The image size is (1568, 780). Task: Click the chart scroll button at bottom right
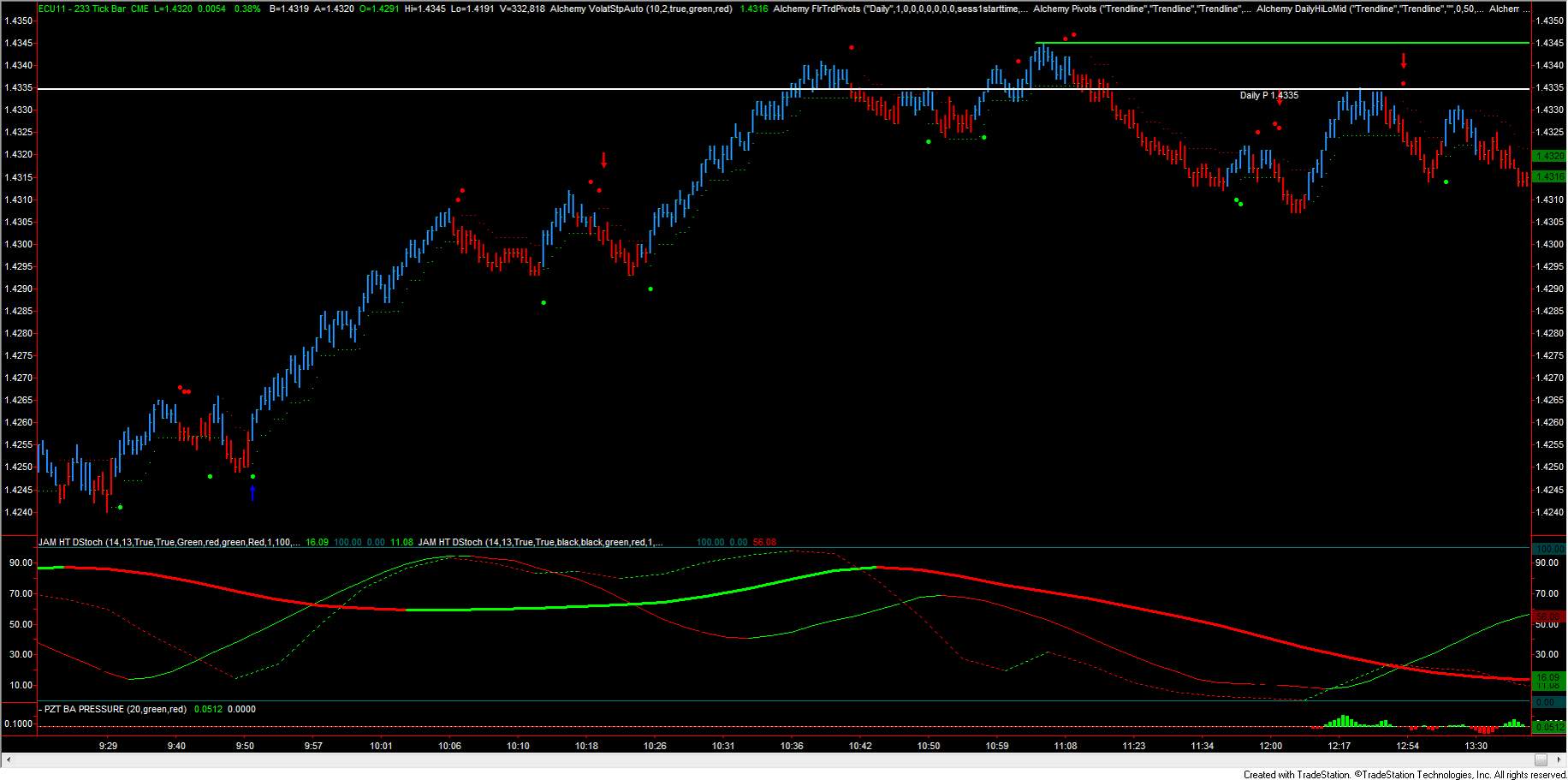[1541, 760]
